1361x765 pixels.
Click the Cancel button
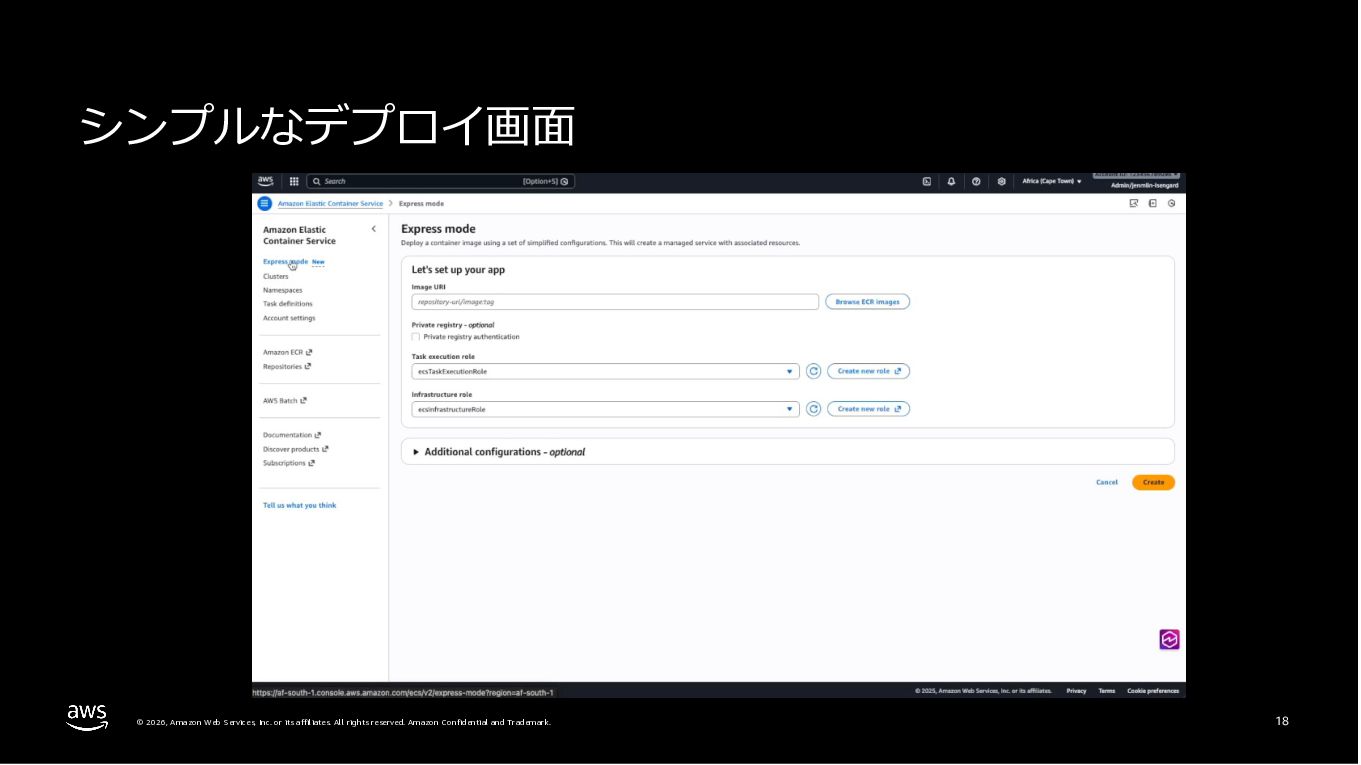point(1107,482)
